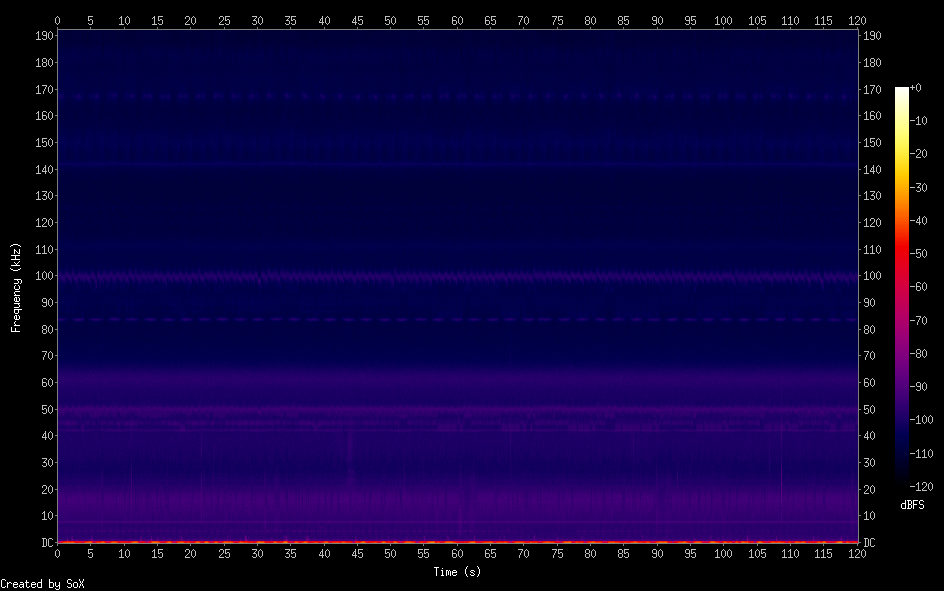Click the "Frequency (kHz)" axis title

16,287
